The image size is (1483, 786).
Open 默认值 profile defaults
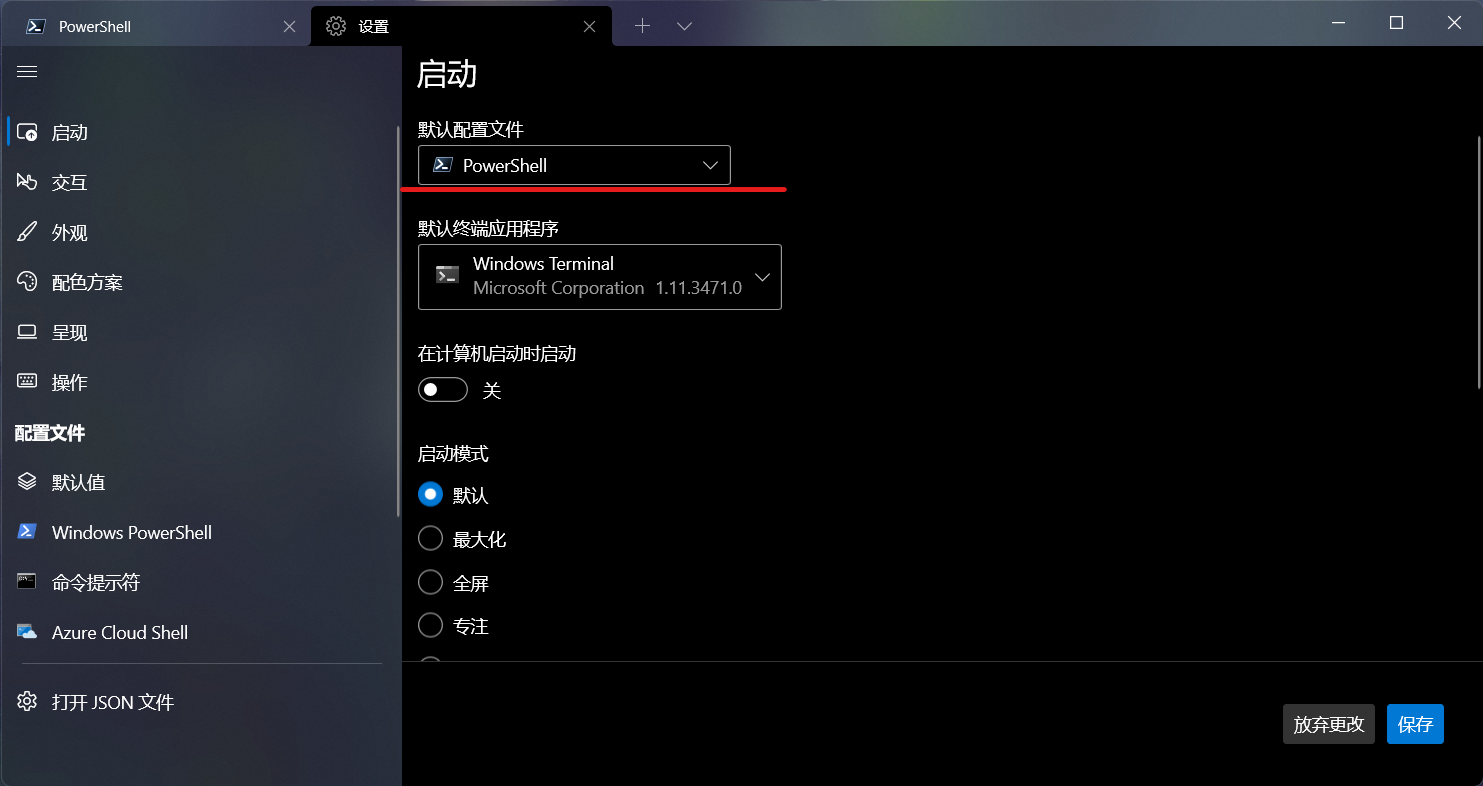tap(198, 482)
